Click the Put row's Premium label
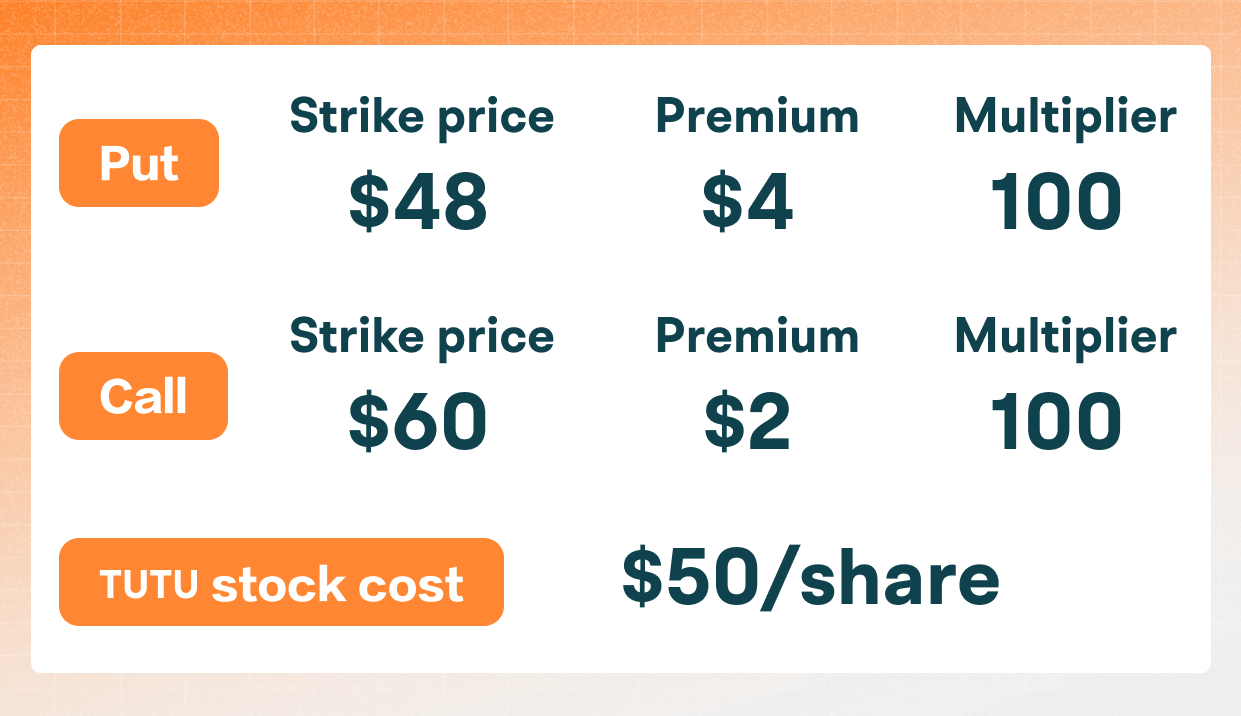The width and height of the screenshot is (1241, 716). pyautogui.click(x=757, y=117)
